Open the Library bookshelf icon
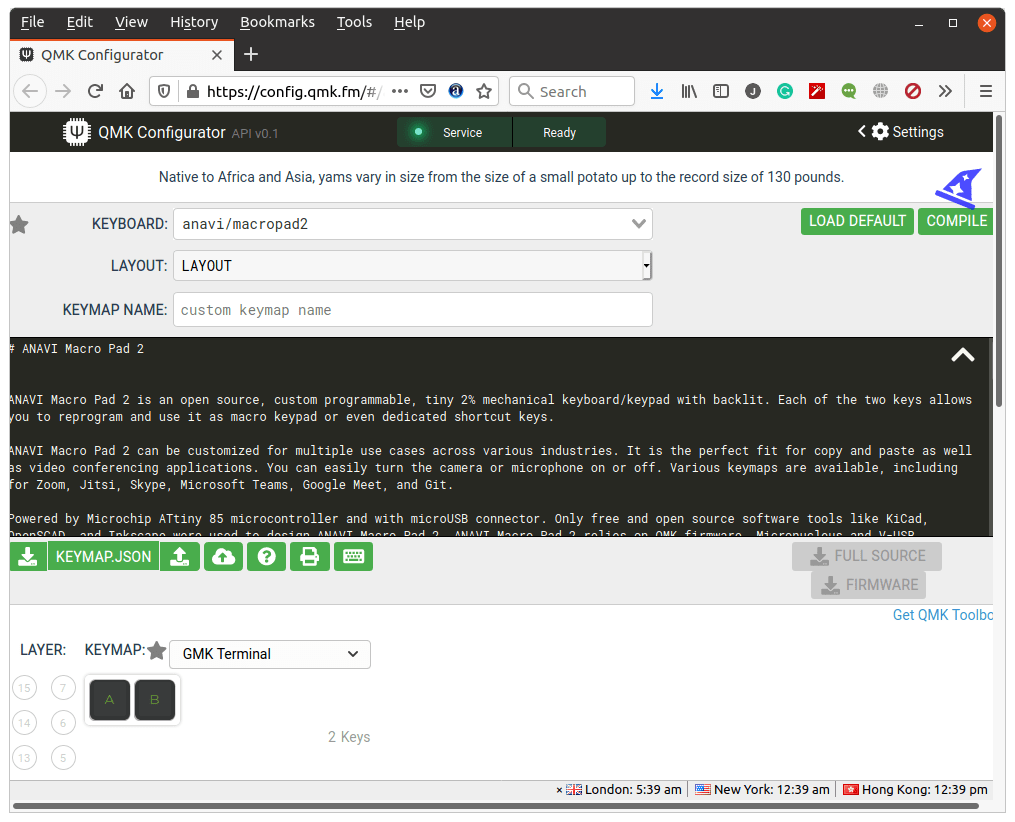 689,91
